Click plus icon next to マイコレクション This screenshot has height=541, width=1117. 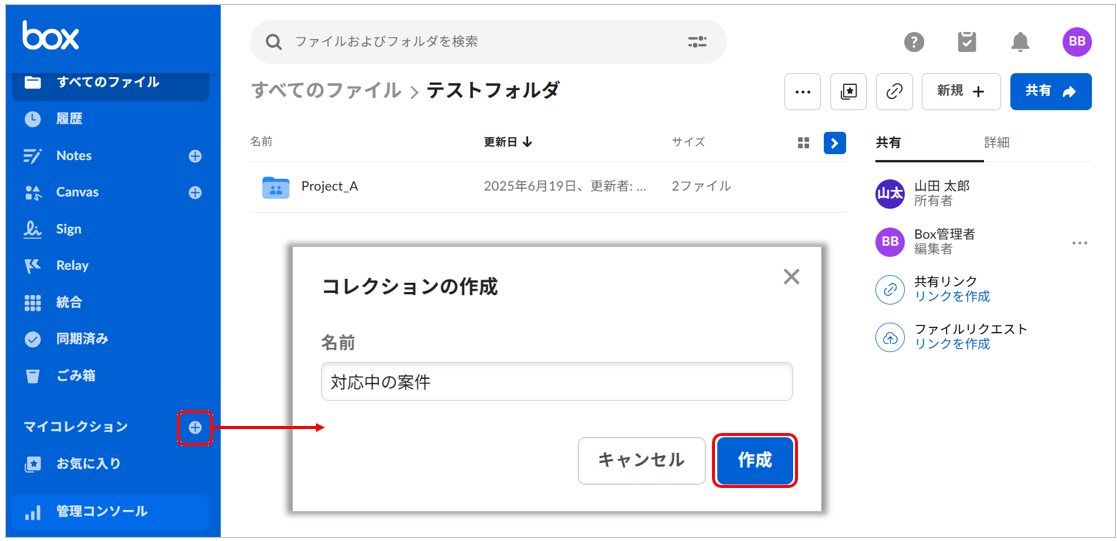(195, 427)
